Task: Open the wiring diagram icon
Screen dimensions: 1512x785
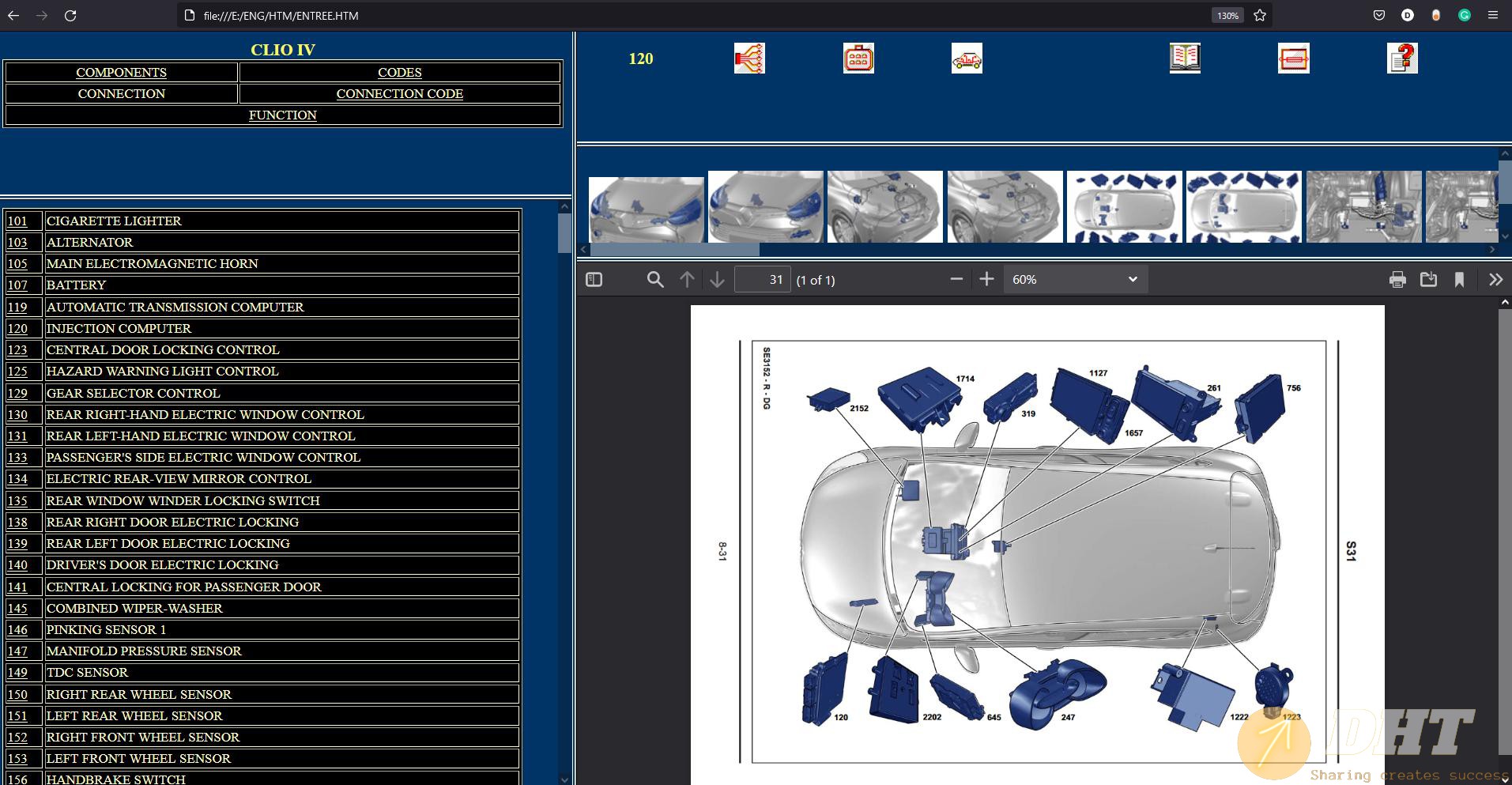Action: tap(749, 58)
